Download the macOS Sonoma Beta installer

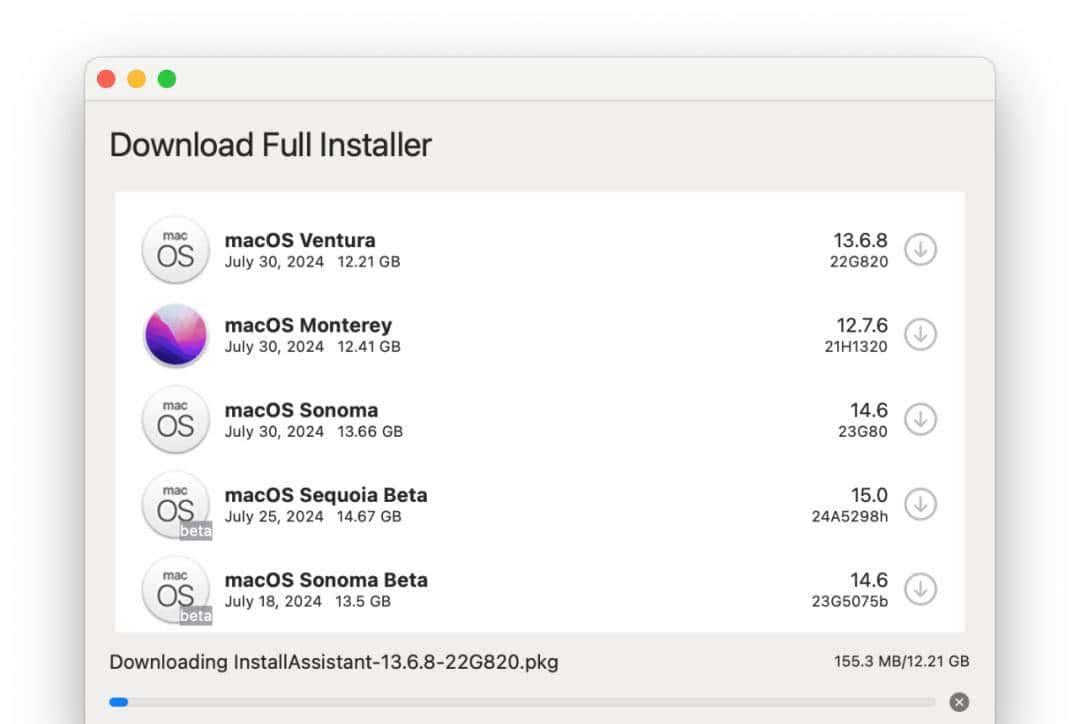tap(920, 590)
